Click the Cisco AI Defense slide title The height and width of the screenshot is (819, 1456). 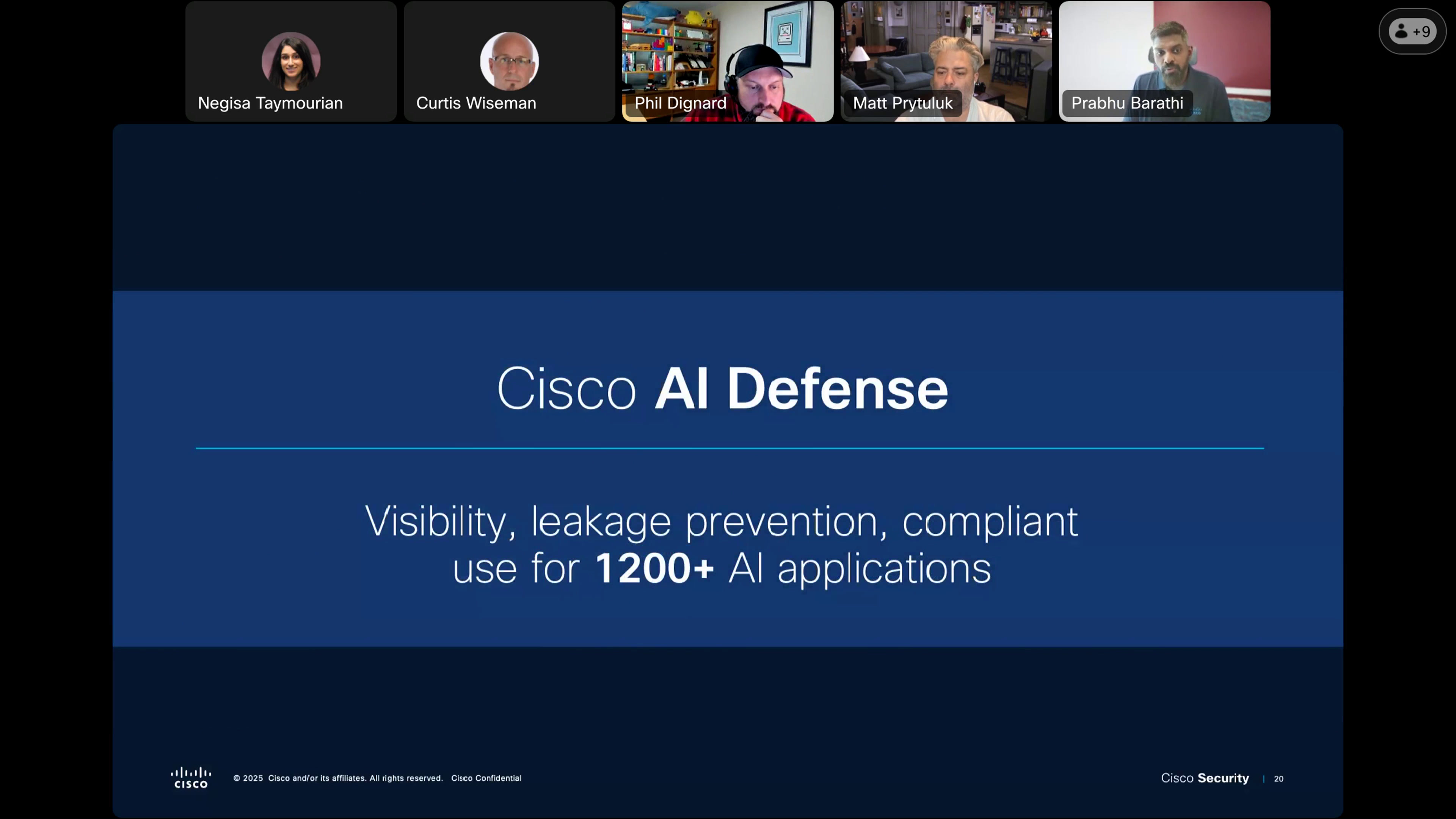click(x=722, y=388)
